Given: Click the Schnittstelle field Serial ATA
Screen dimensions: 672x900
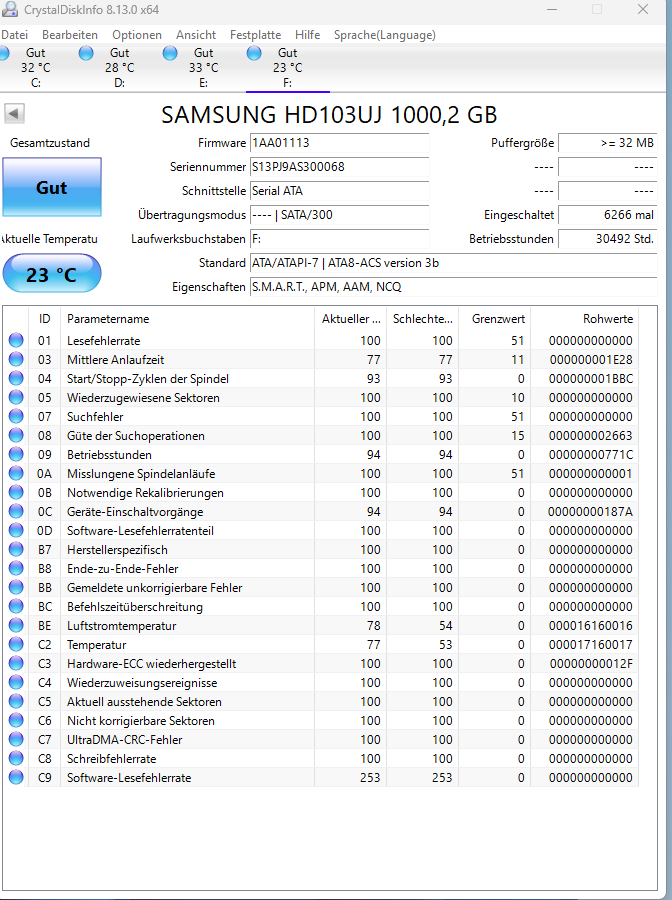Looking at the screenshot, I should tap(339, 191).
